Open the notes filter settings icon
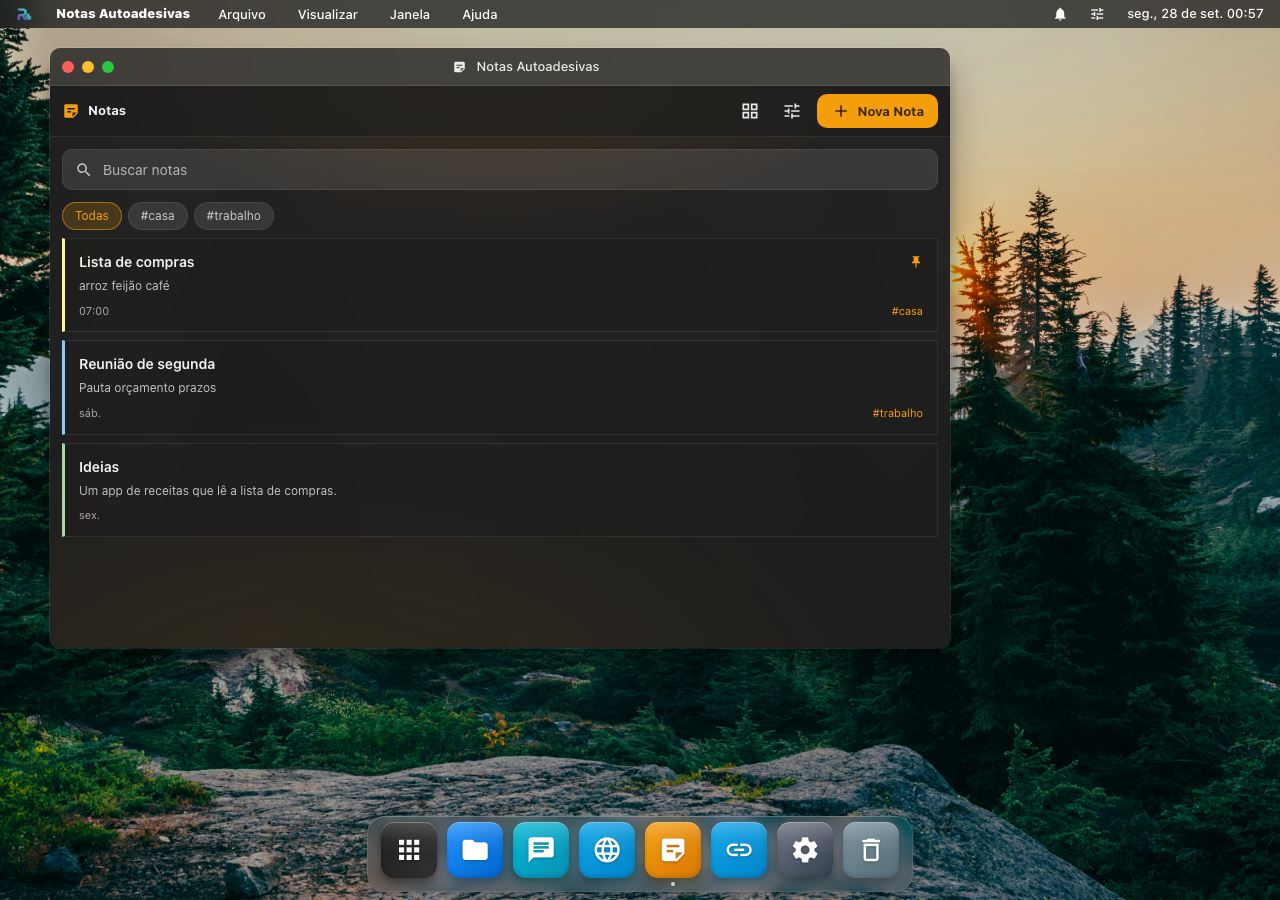 point(792,111)
